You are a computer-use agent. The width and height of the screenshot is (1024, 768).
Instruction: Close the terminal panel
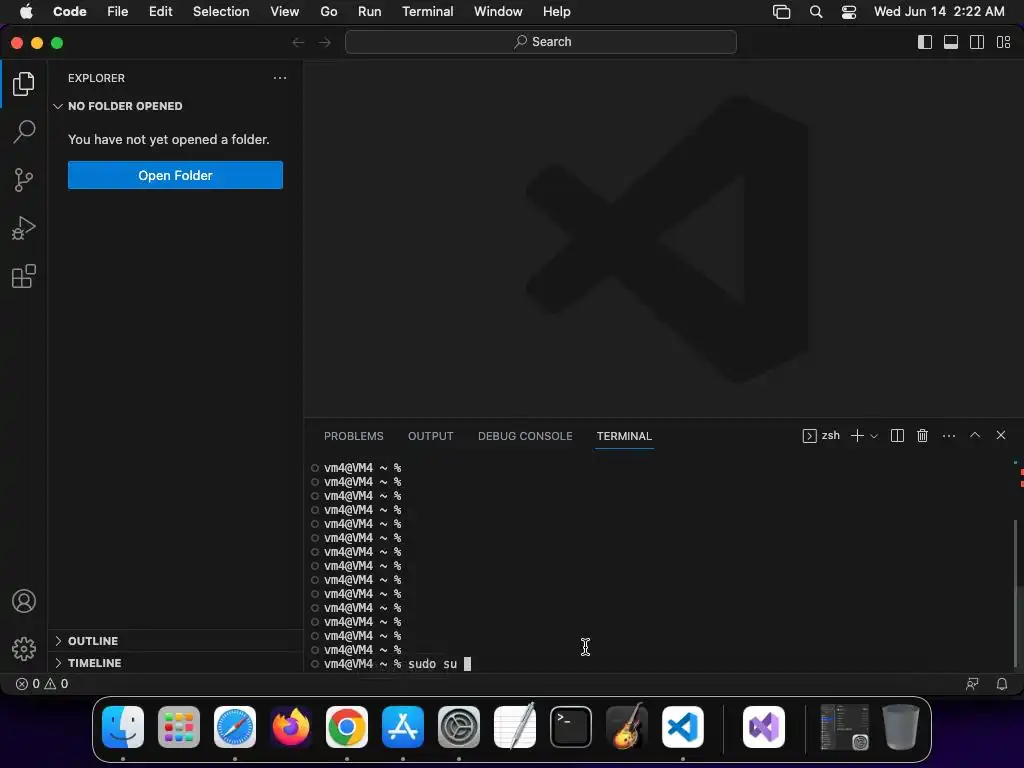[x=1000, y=435]
